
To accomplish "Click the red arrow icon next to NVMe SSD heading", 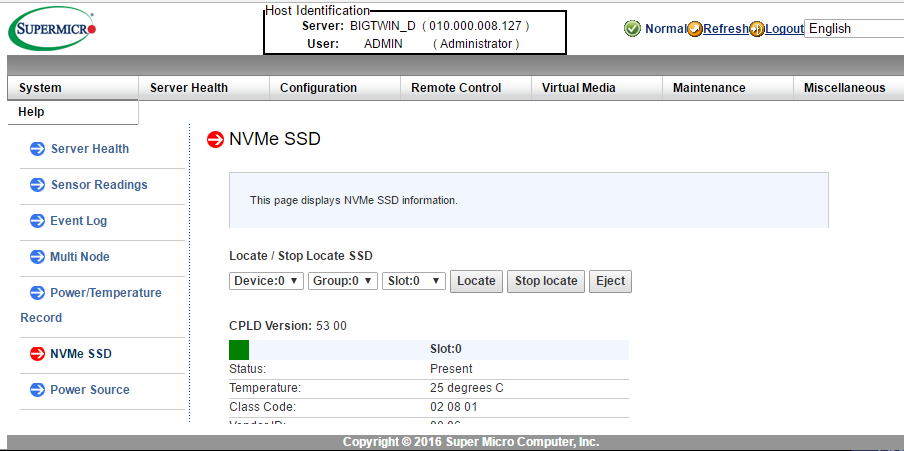I will coord(215,140).
